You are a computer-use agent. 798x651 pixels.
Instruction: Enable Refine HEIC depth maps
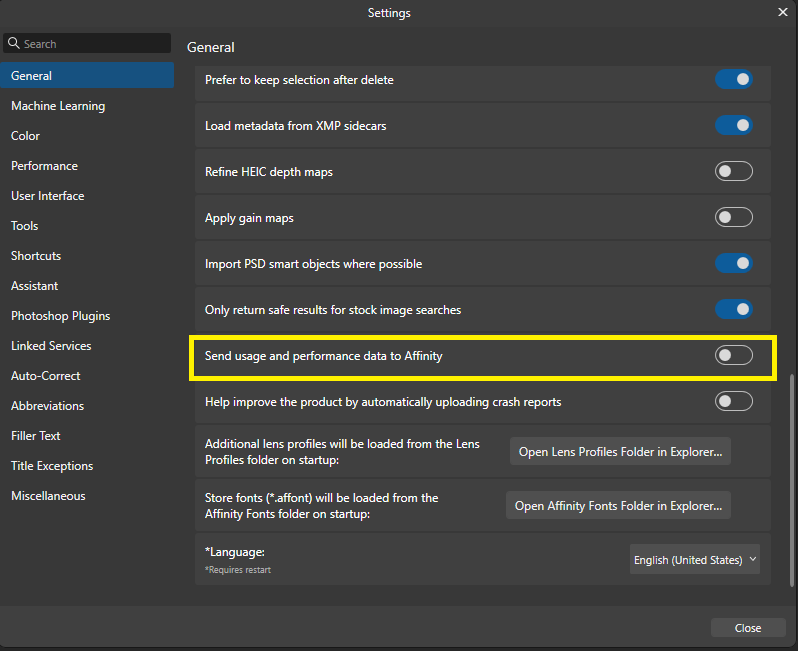tap(733, 172)
